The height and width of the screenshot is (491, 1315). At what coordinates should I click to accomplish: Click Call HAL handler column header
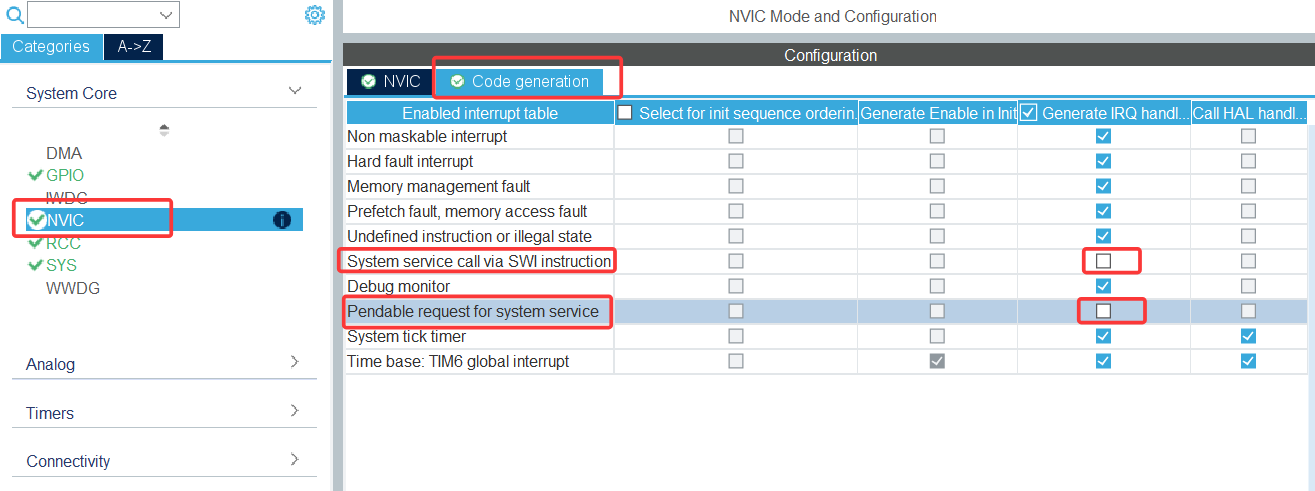click(x=1249, y=113)
